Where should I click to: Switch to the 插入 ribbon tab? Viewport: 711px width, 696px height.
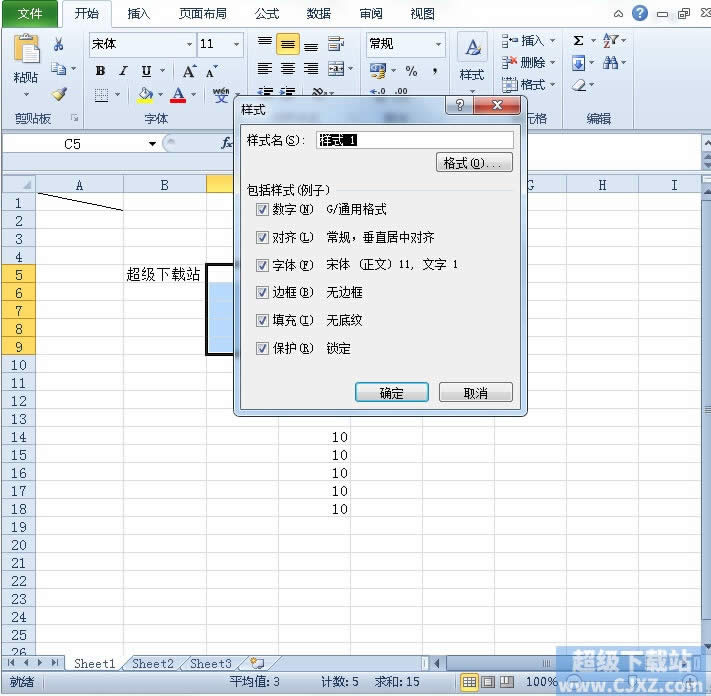(138, 14)
